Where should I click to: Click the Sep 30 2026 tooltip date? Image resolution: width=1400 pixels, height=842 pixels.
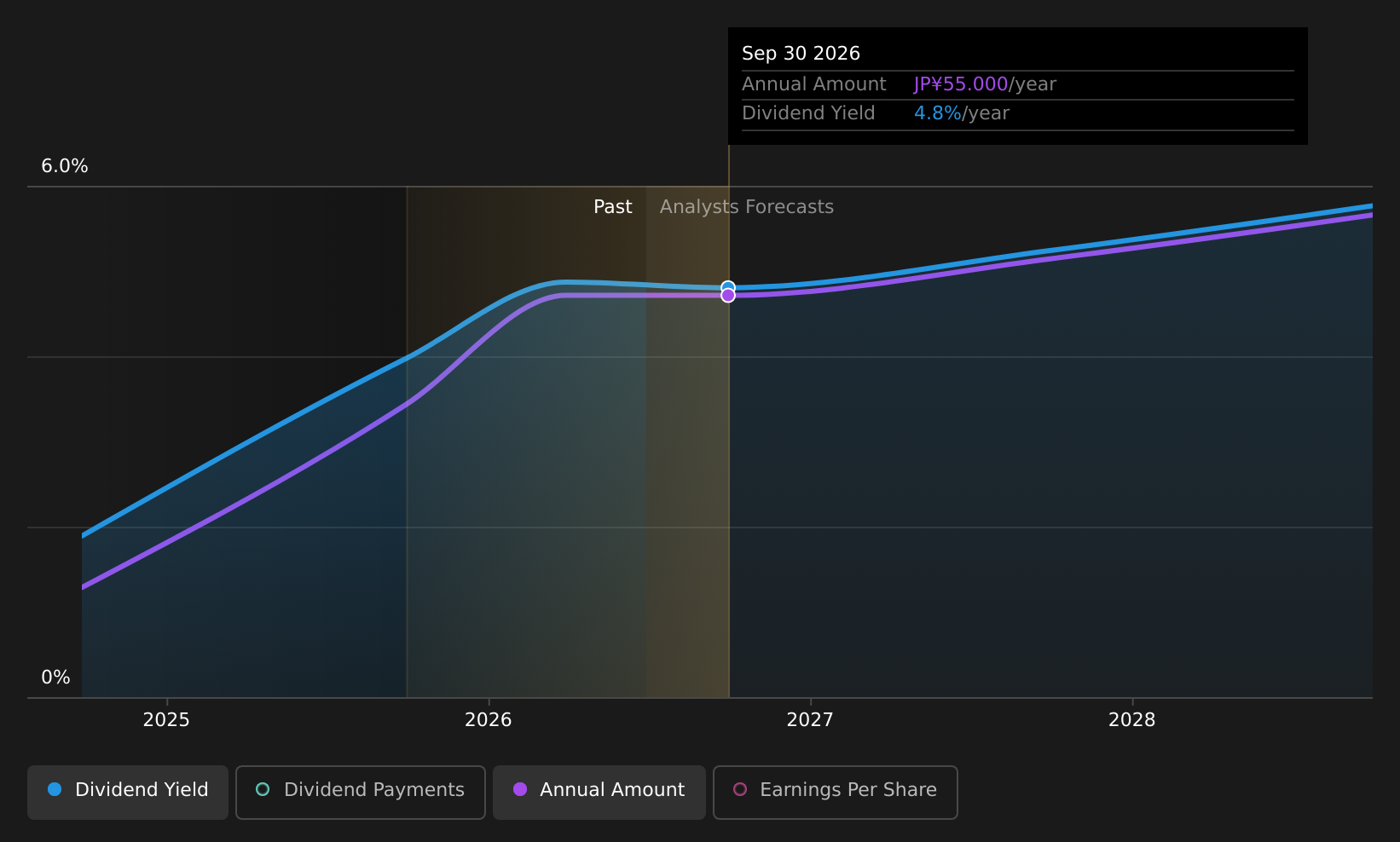[x=801, y=54]
